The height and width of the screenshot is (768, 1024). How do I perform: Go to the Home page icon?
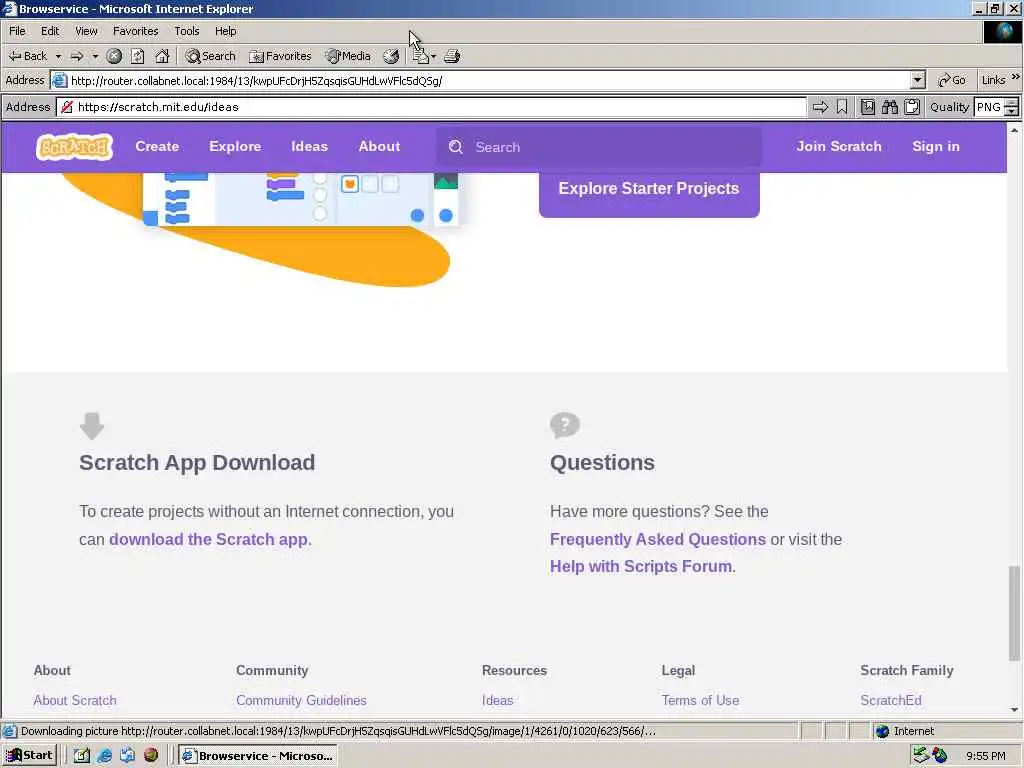tap(162, 56)
